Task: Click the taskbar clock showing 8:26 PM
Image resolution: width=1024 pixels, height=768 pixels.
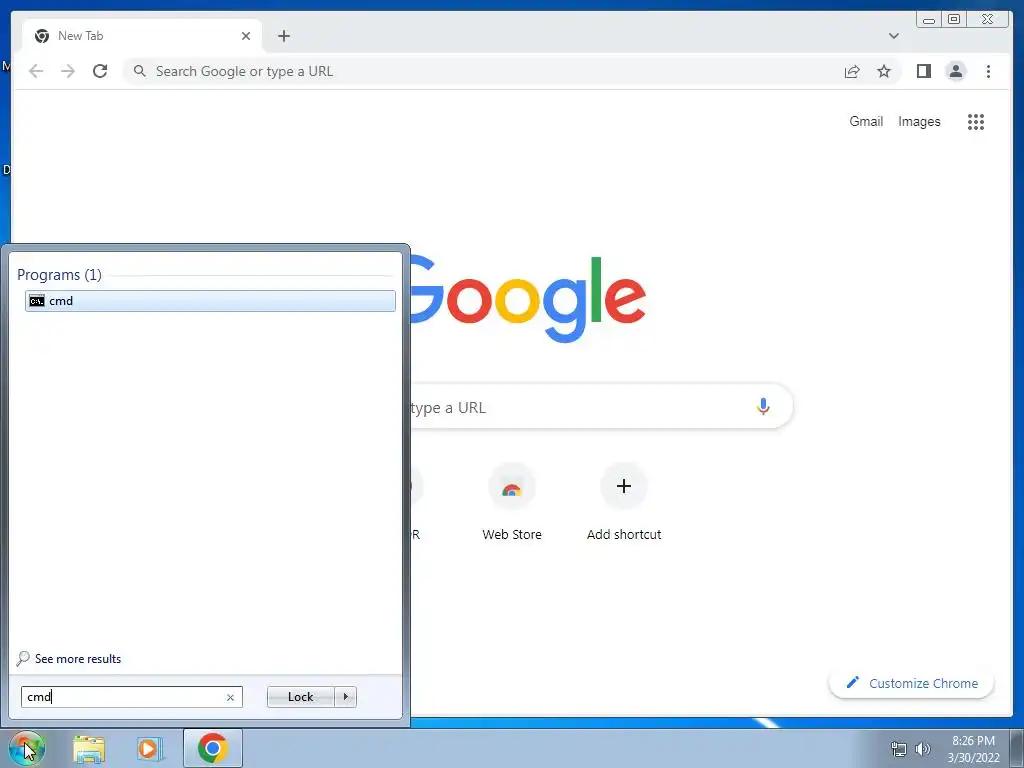Action: click(973, 749)
